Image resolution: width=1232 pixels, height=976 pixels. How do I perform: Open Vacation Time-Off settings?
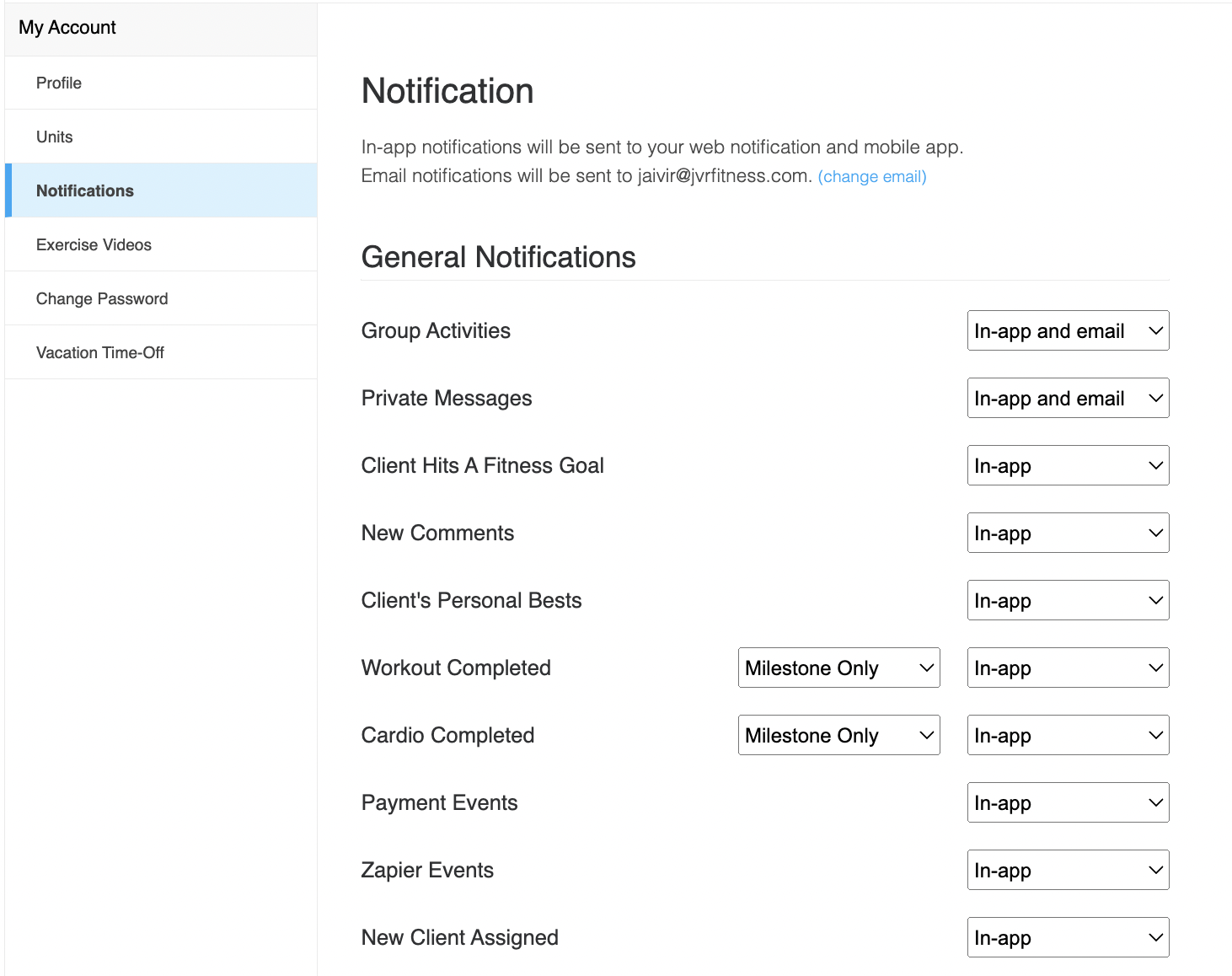click(161, 352)
